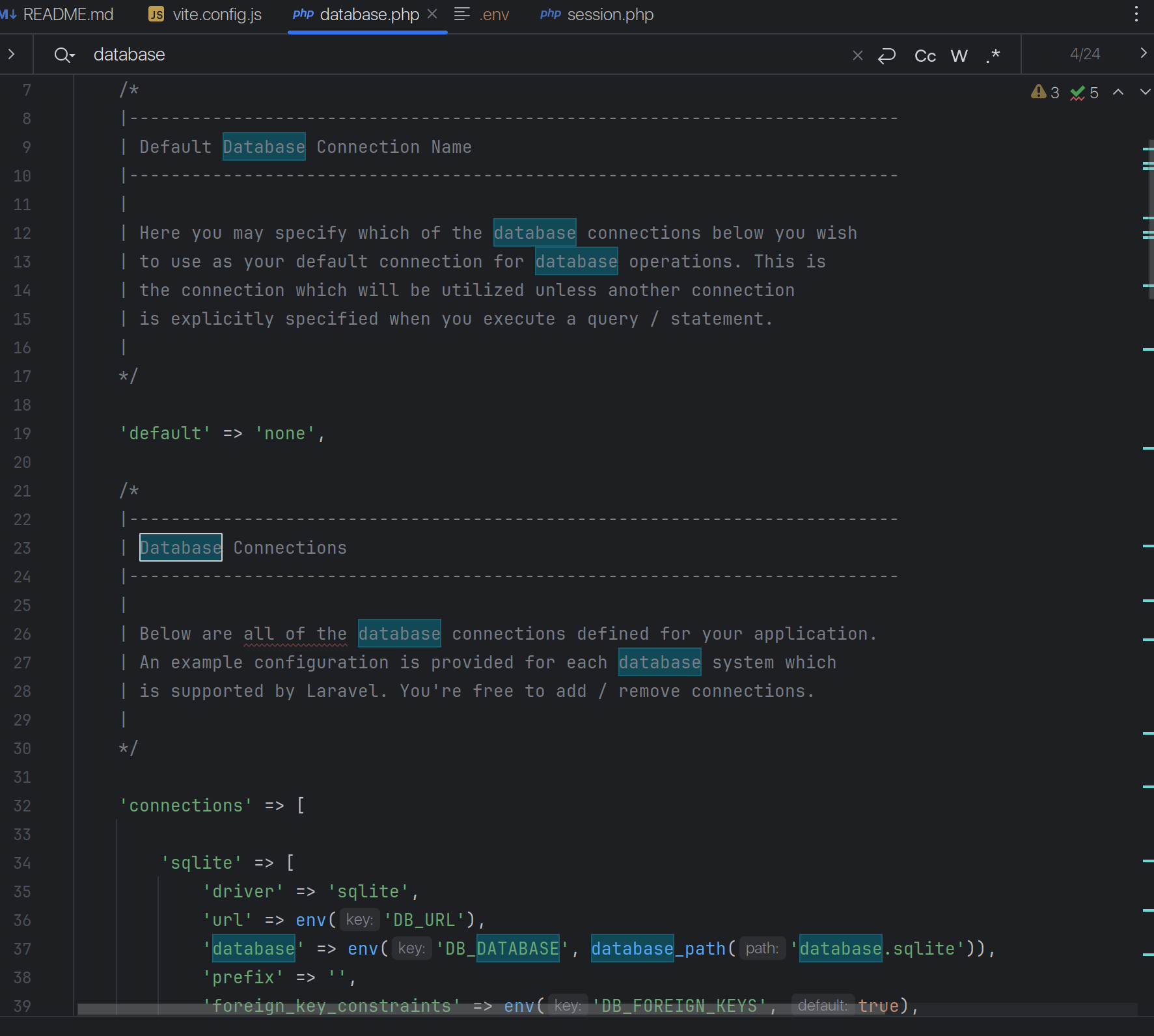The image size is (1154, 1036).
Task: Open the search history dropdown
Action: 64,55
